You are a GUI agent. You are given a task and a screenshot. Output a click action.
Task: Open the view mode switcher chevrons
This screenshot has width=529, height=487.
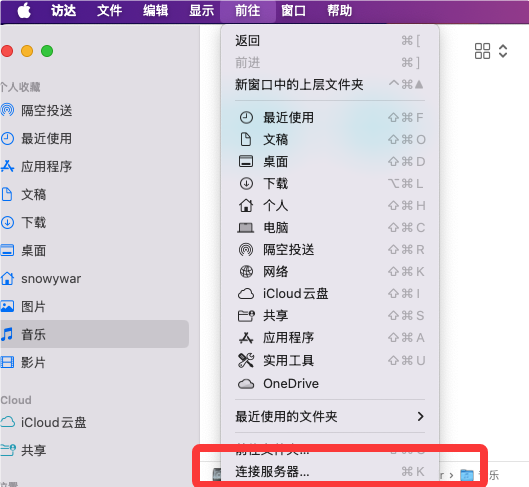click(503, 51)
